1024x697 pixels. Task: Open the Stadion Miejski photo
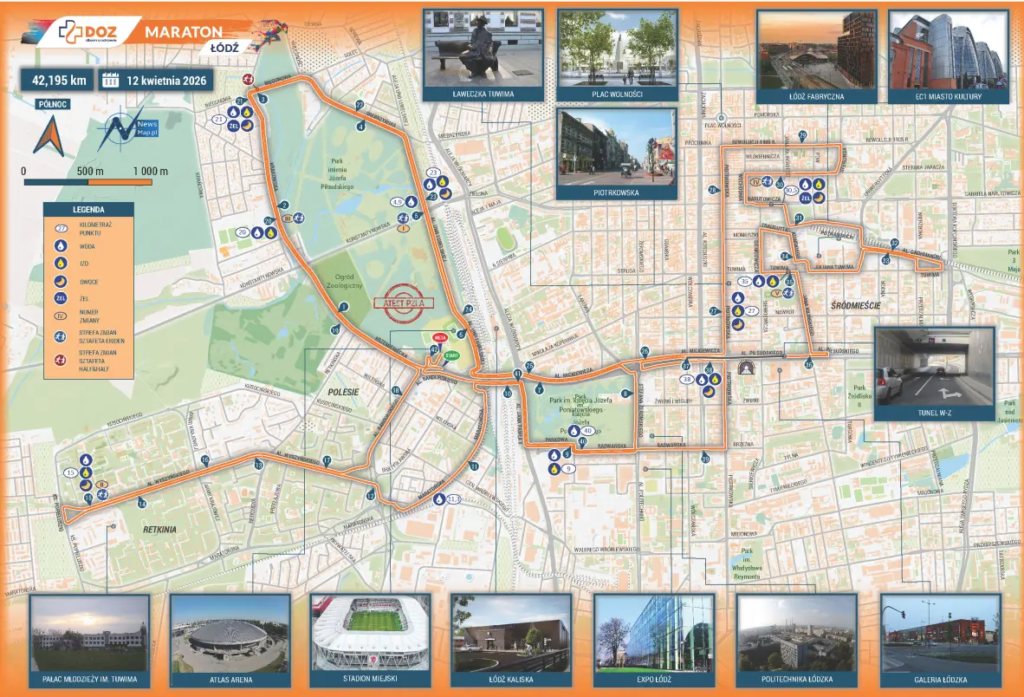tap(371, 632)
